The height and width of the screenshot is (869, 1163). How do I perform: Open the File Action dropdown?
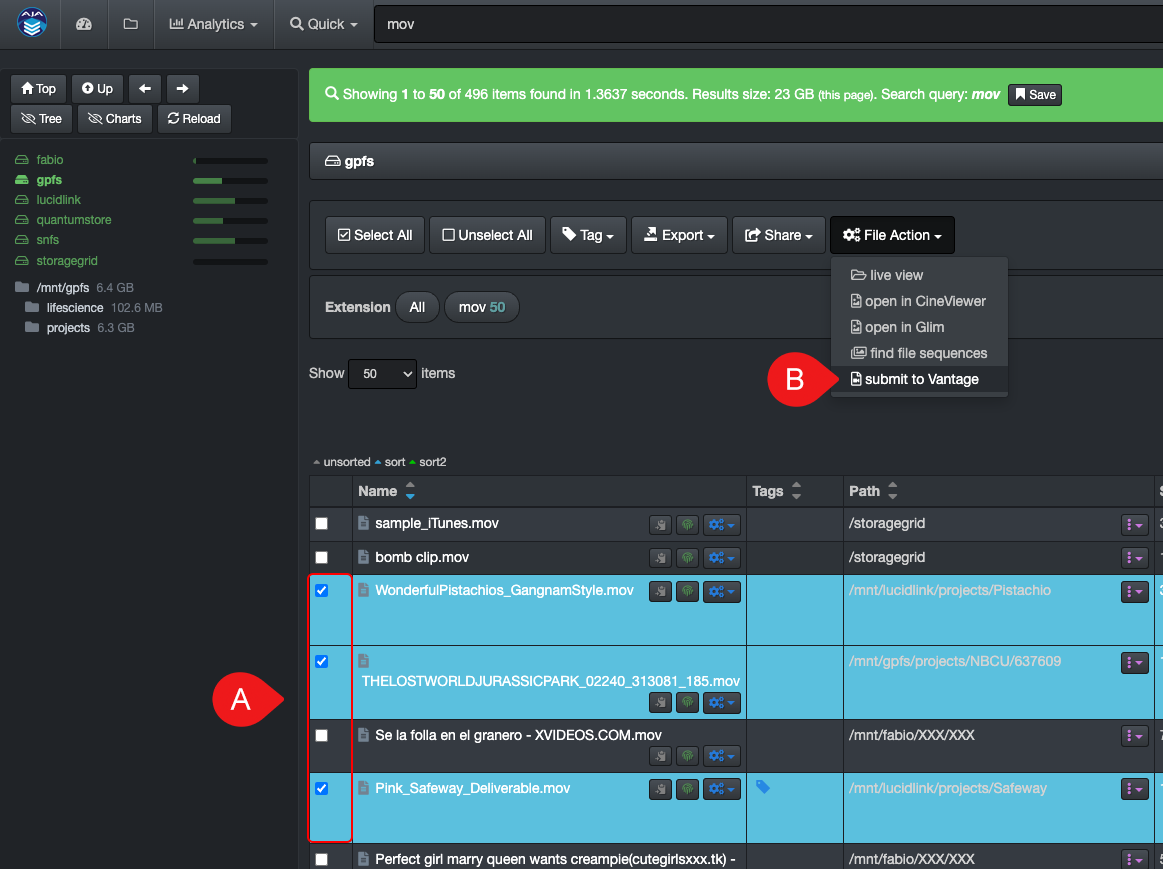(891, 235)
